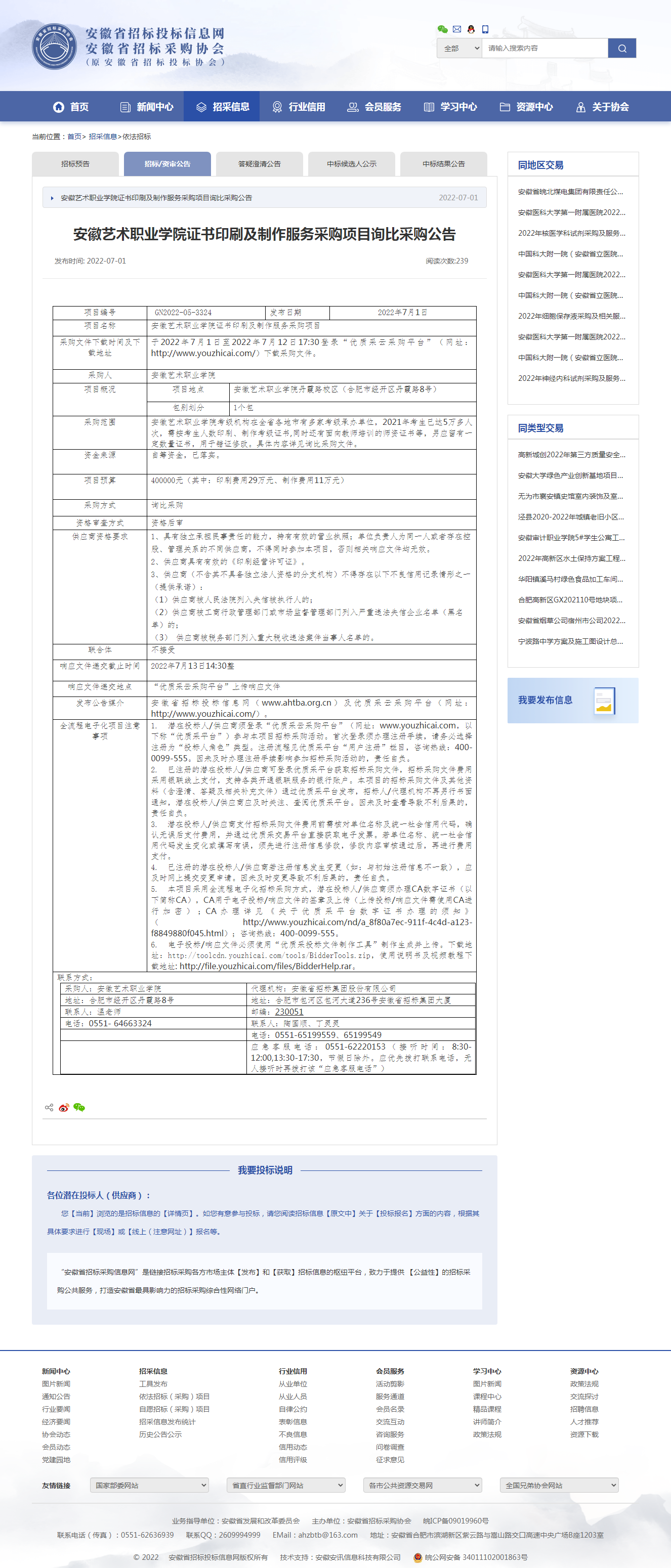This screenshot has height=1568, width=671.
Task: Switch to the 招标预告 tab
Action: 75,164
